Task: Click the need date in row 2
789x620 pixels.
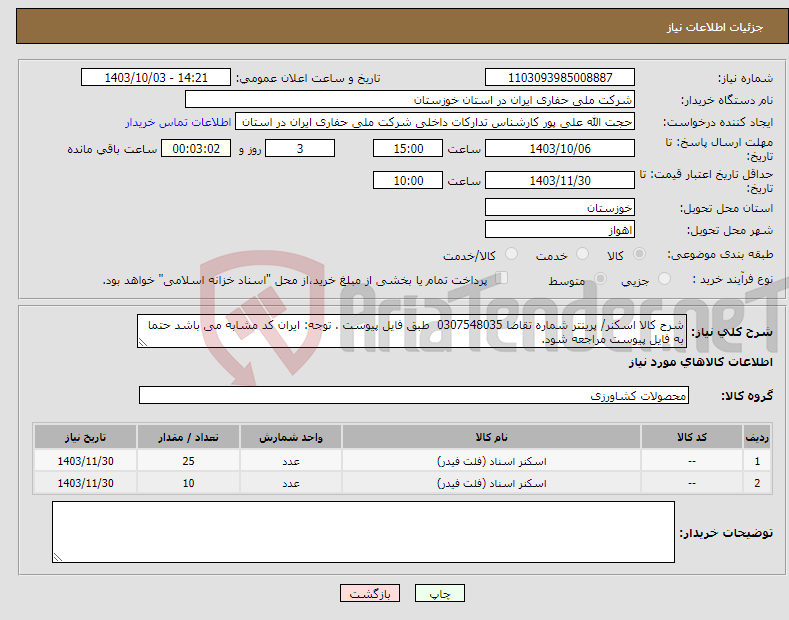Action: pos(86,483)
